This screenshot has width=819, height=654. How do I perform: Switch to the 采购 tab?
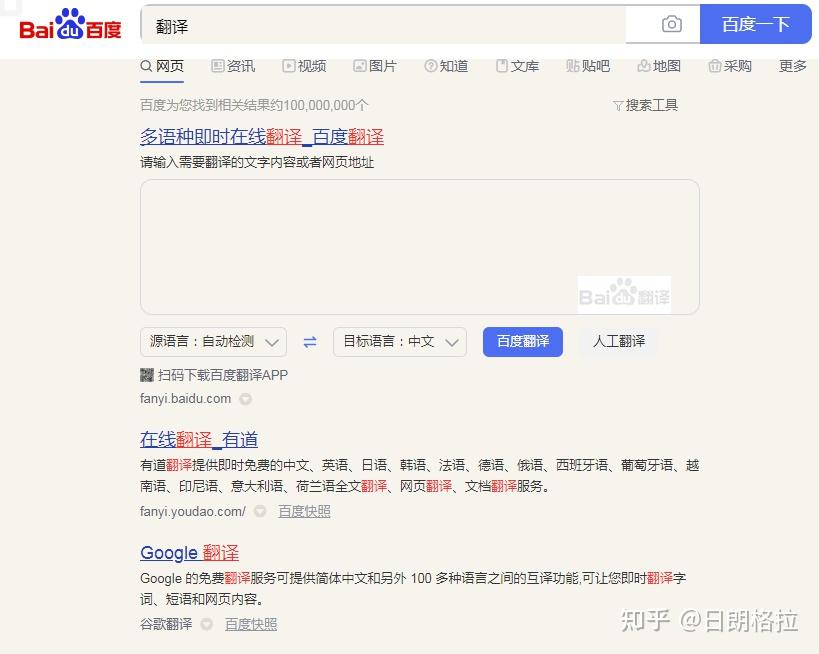[x=738, y=66]
